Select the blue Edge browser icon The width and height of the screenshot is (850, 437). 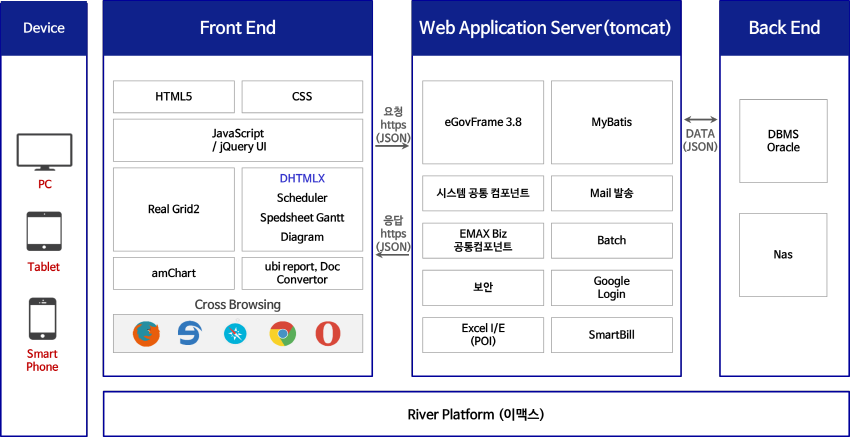coord(190,334)
